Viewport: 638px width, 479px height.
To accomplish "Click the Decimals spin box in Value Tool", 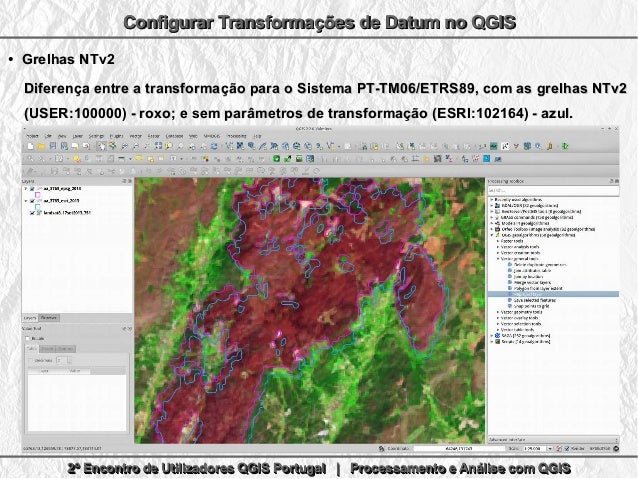I will pyautogui.click(x=63, y=361).
